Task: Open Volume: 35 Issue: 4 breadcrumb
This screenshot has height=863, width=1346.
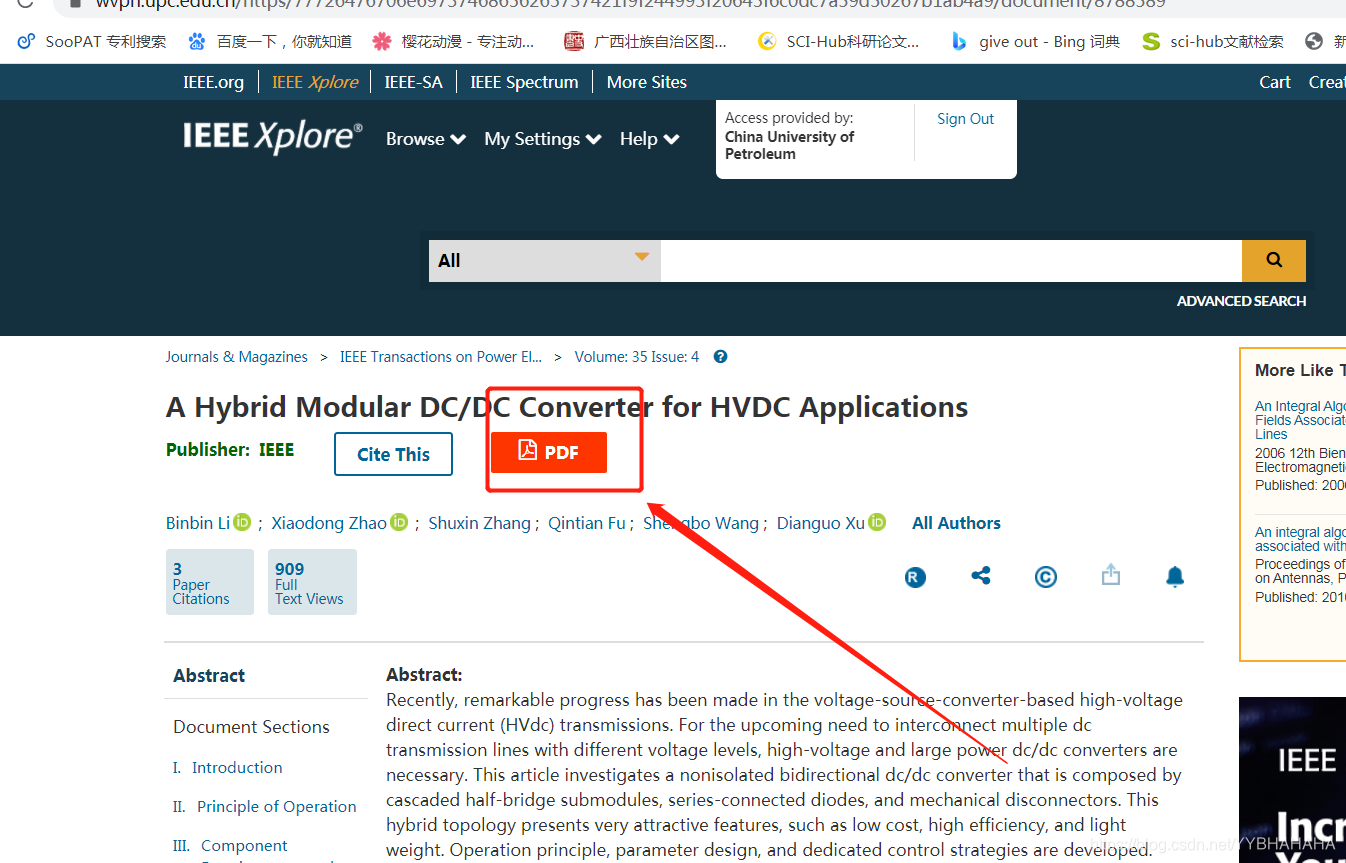Action: [x=637, y=357]
